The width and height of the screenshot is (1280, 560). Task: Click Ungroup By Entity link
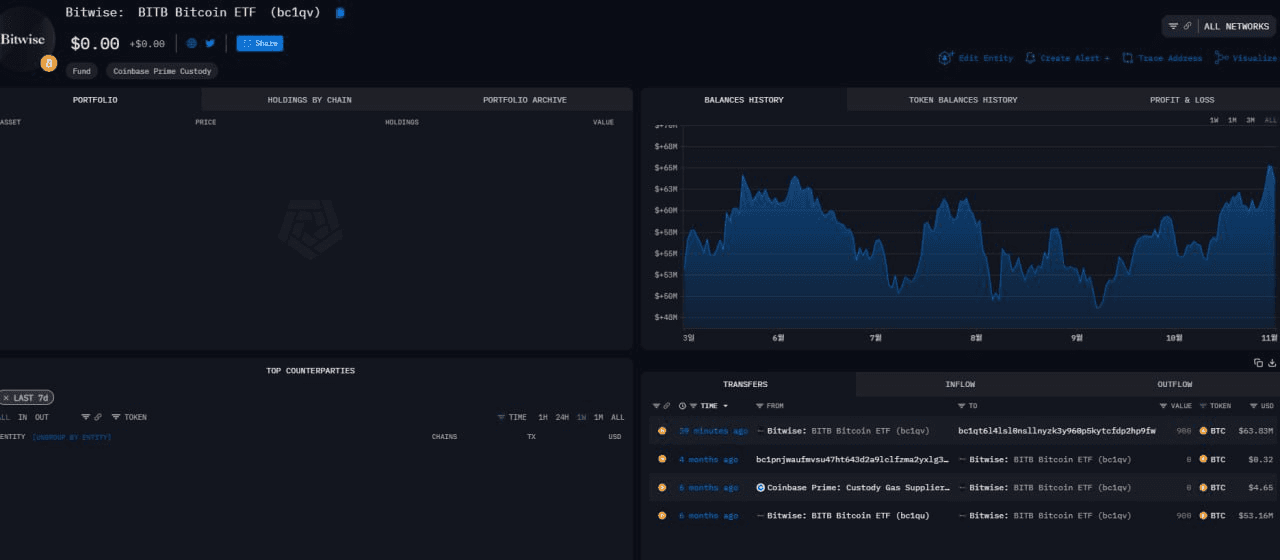(x=72, y=437)
